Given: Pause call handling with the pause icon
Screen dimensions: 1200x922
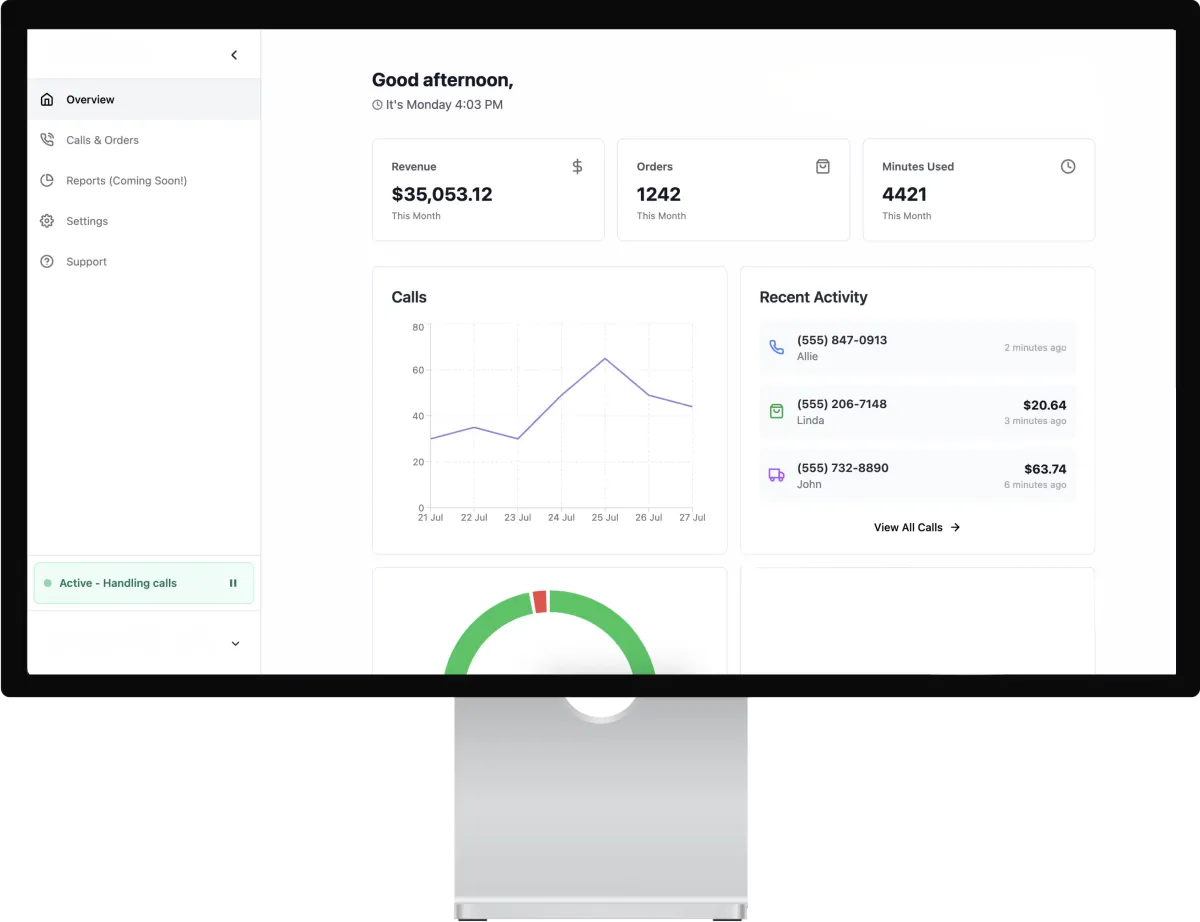Looking at the screenshot, I should click(x=233, y=583).
